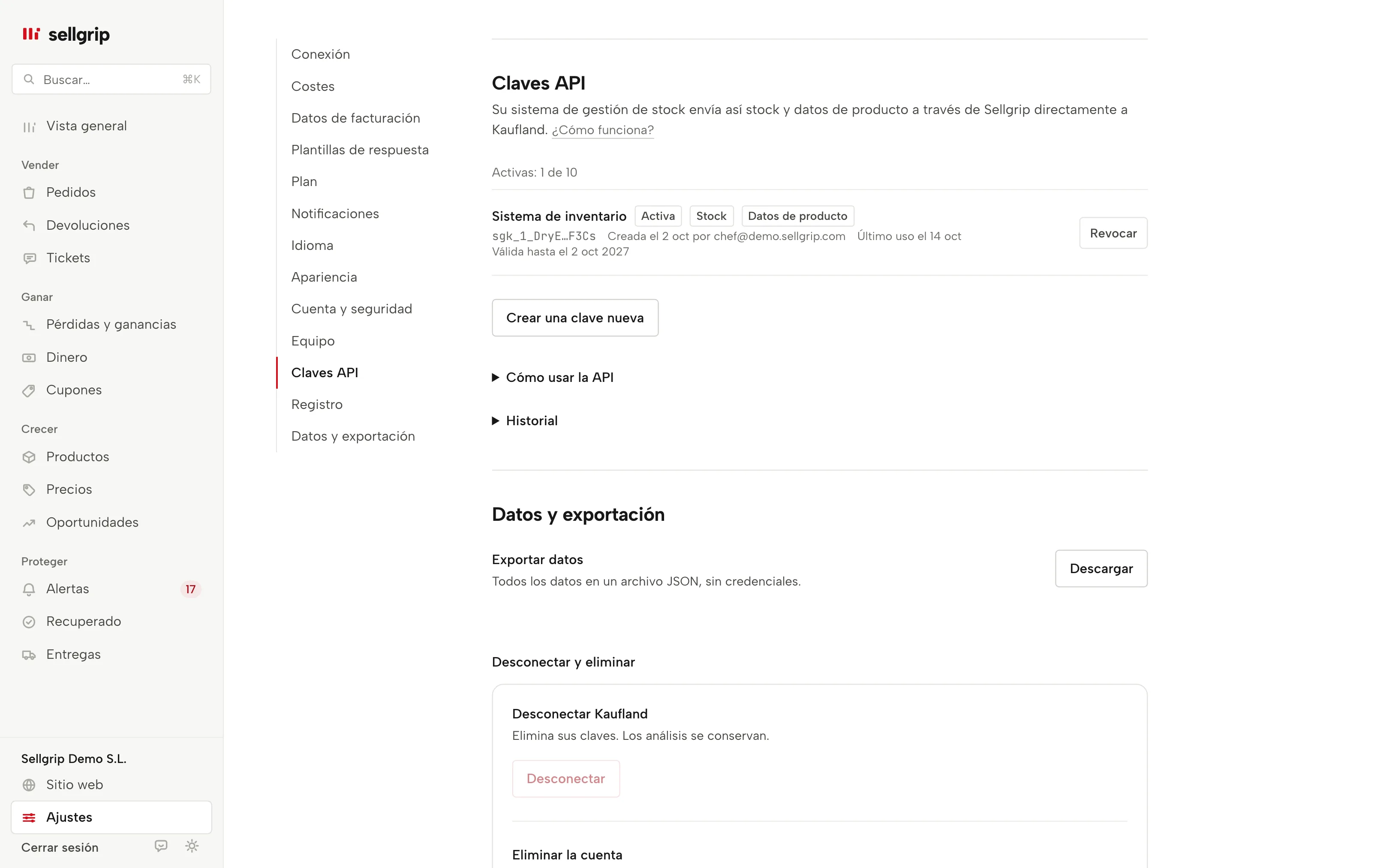Click Crear una clave nueva
This screenshot has width=1389, height=868.
pos(575,318)
